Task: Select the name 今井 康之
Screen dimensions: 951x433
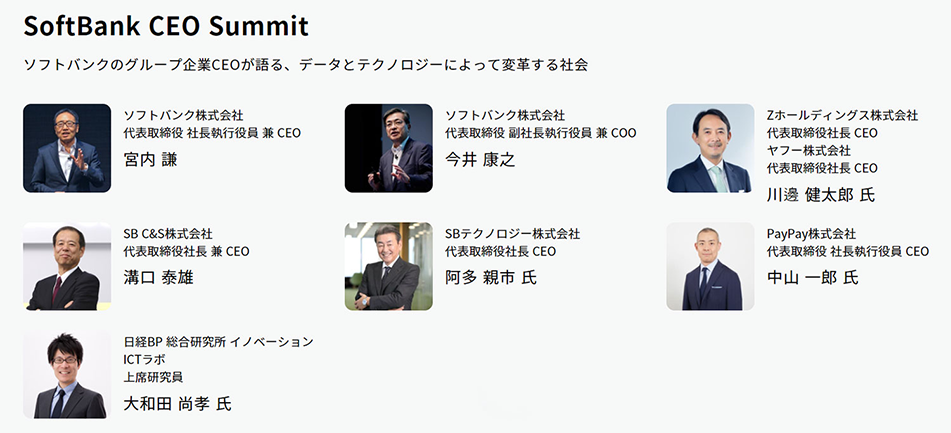Action: [480, 159]
